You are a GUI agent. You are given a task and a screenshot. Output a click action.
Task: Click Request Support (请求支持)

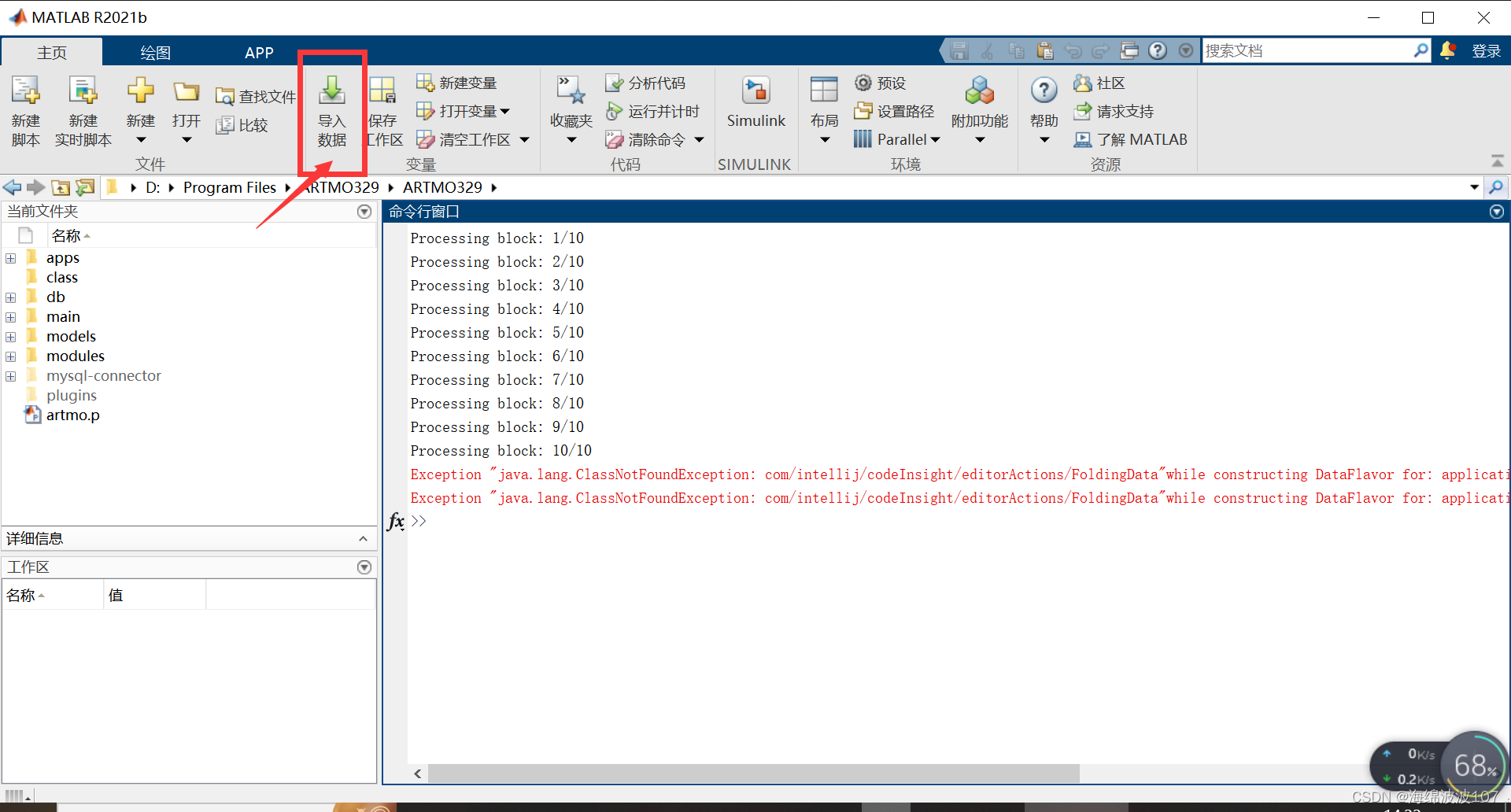point(1114,111)
